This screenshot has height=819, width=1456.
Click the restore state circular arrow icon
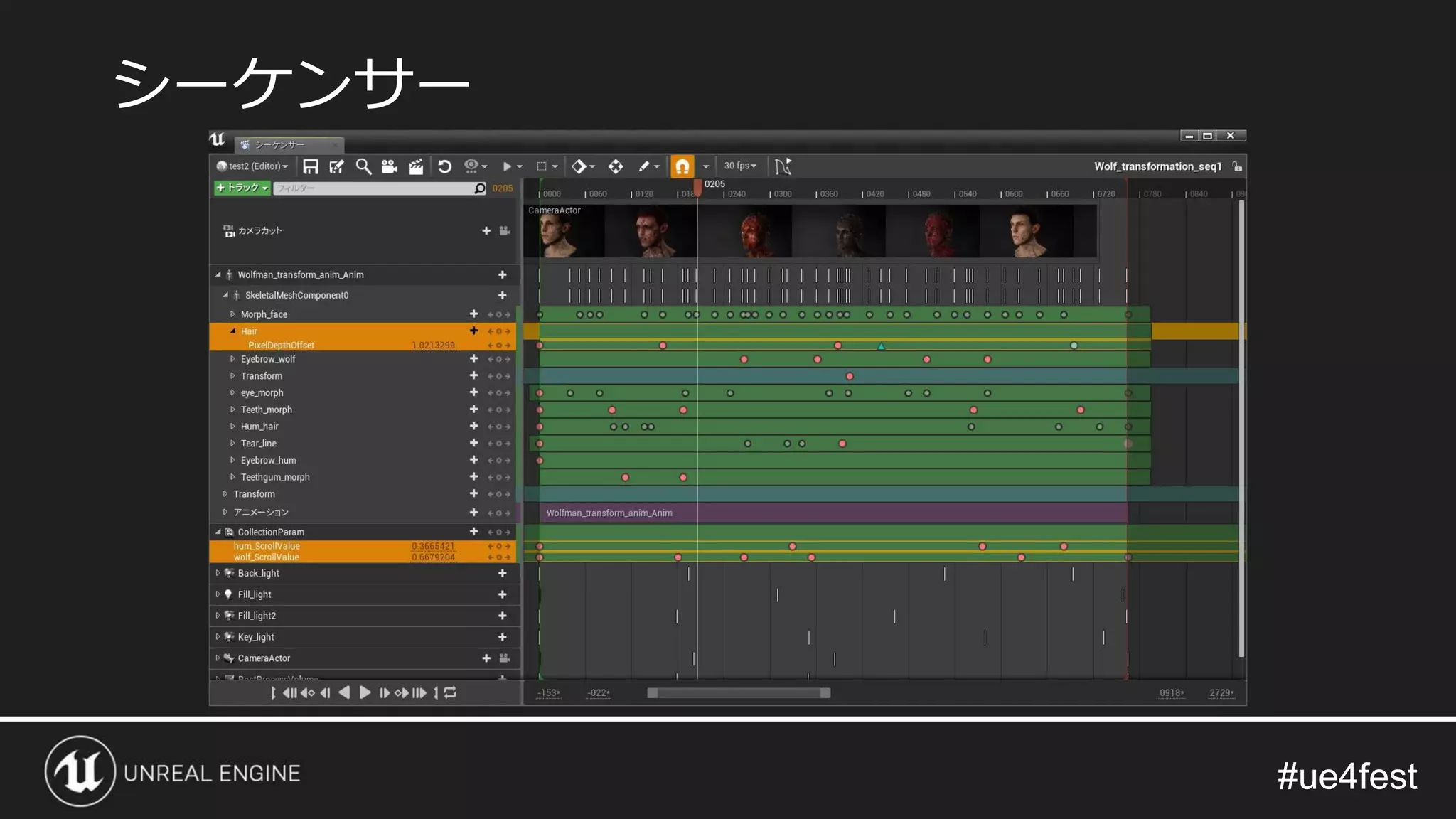[444, 166]
